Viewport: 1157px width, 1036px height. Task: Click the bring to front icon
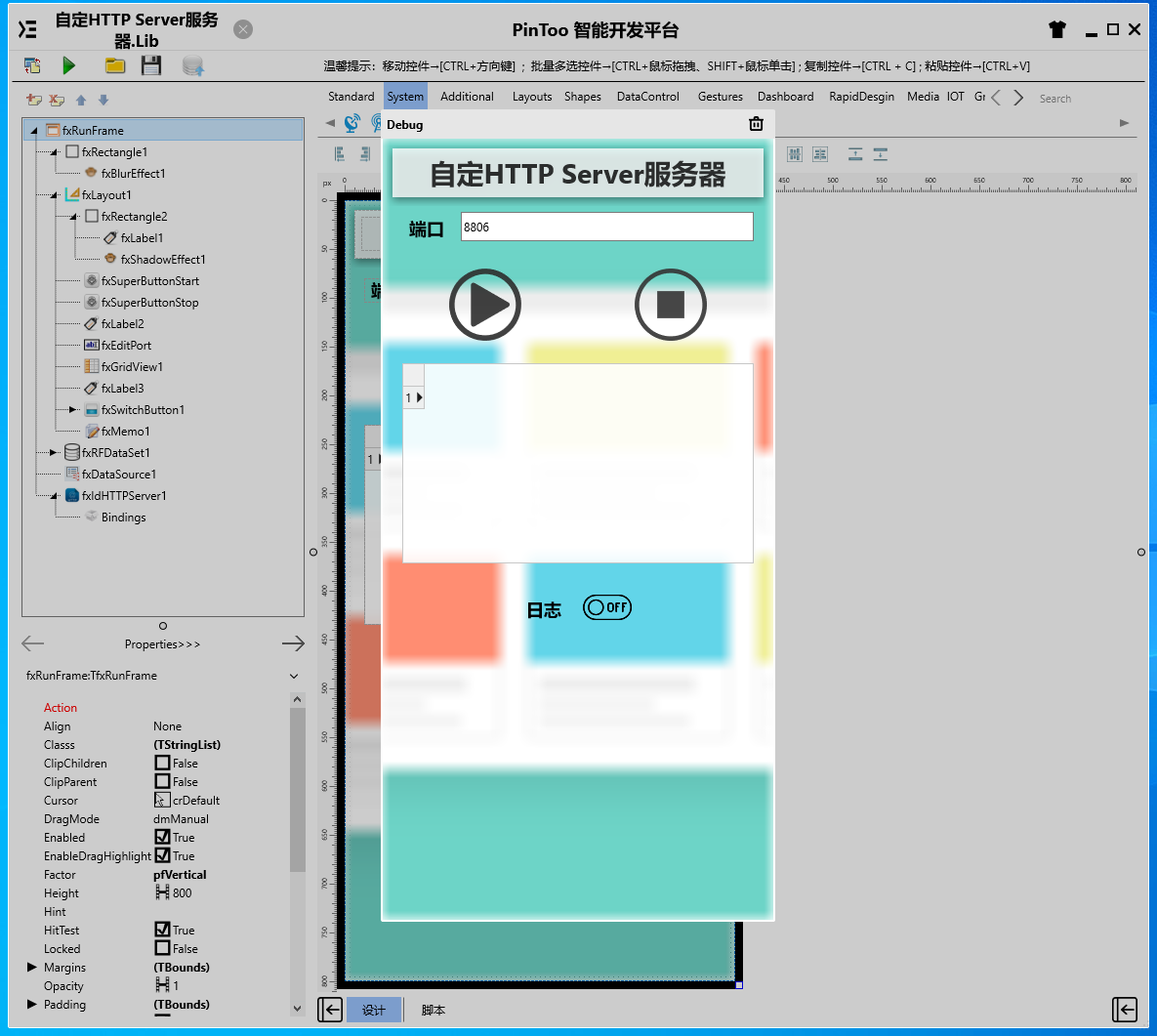point(855,154)
